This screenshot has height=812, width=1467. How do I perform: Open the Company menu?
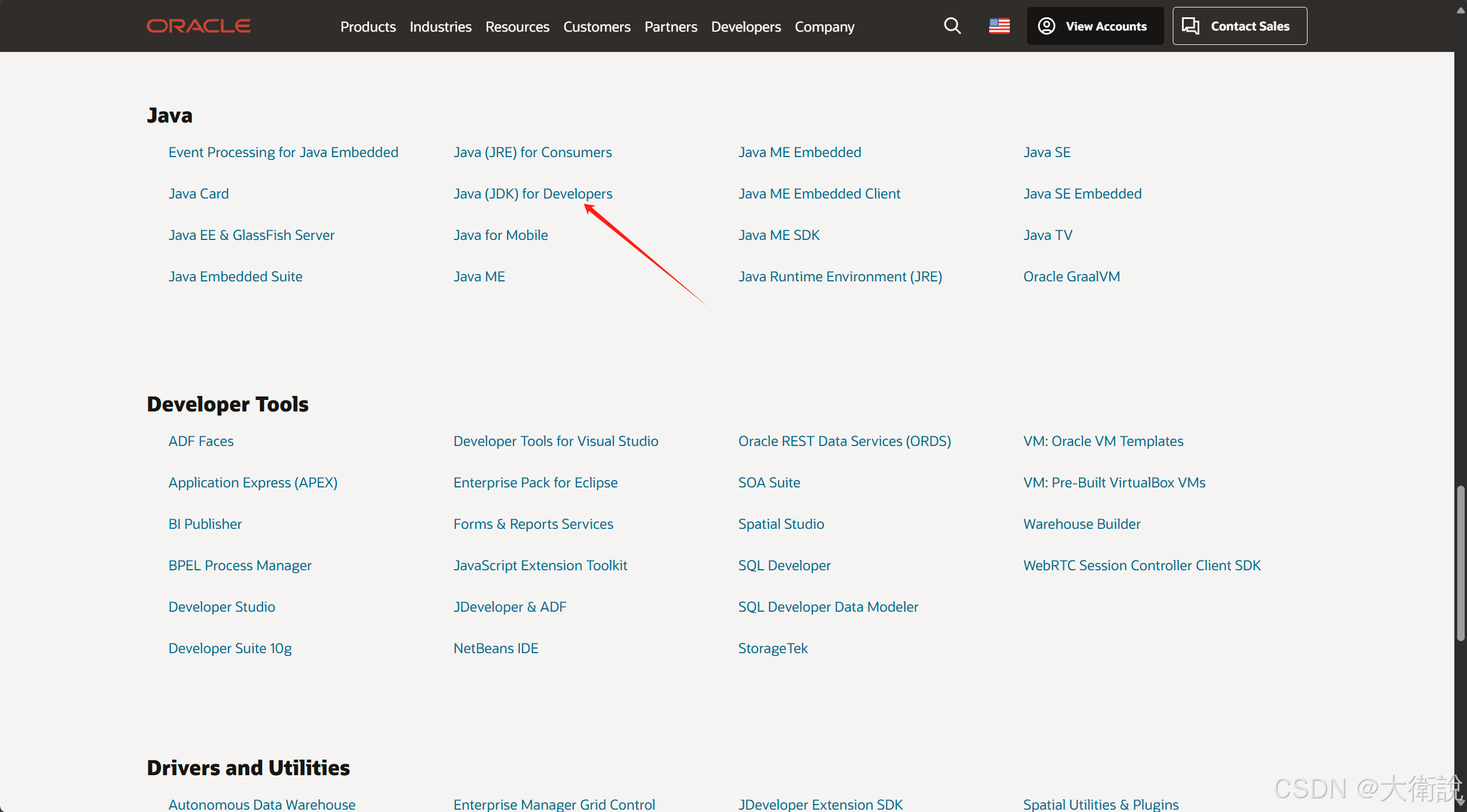pos(824,26)
